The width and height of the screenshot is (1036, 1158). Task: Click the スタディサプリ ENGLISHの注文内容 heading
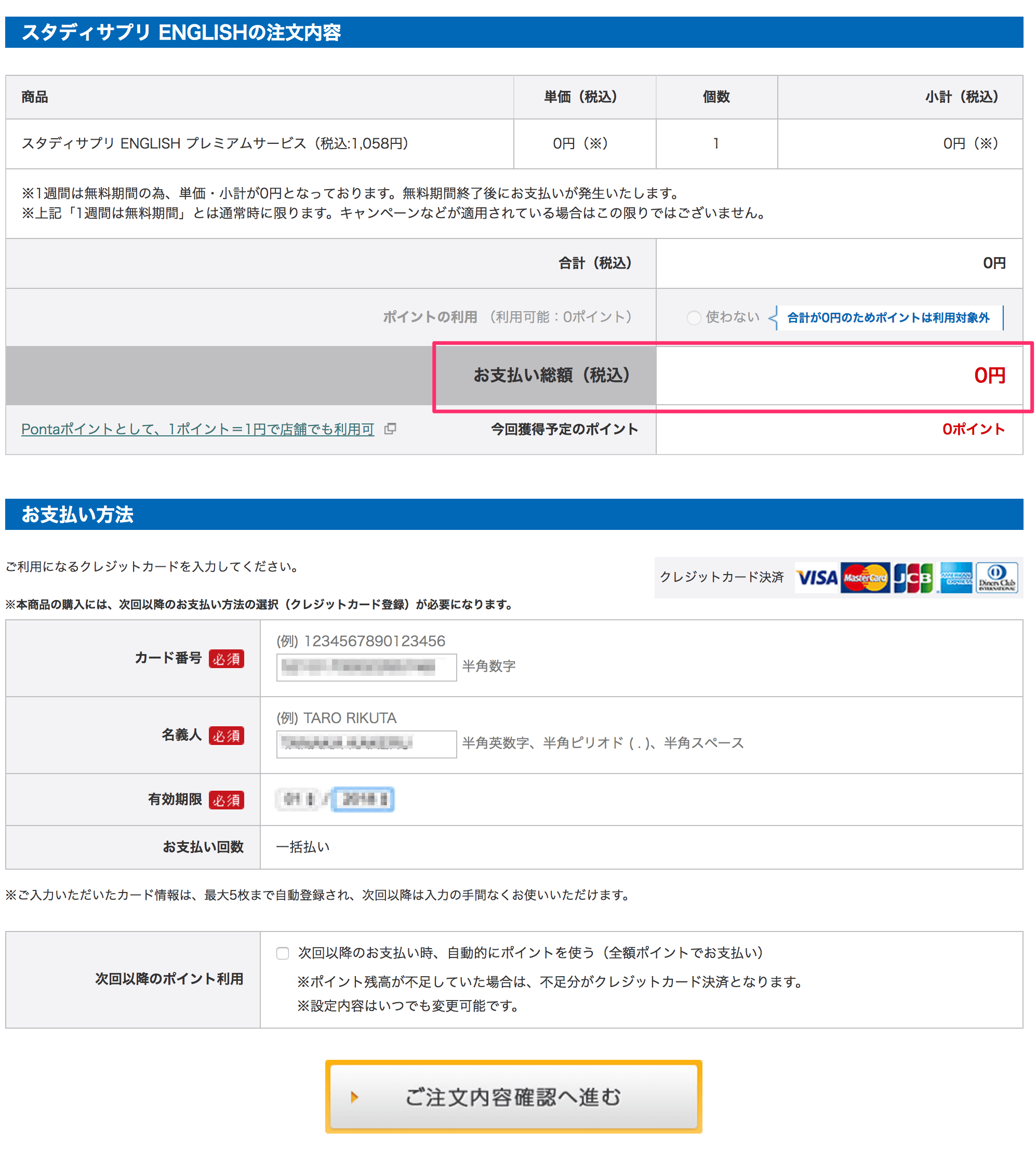coord(181,32)
